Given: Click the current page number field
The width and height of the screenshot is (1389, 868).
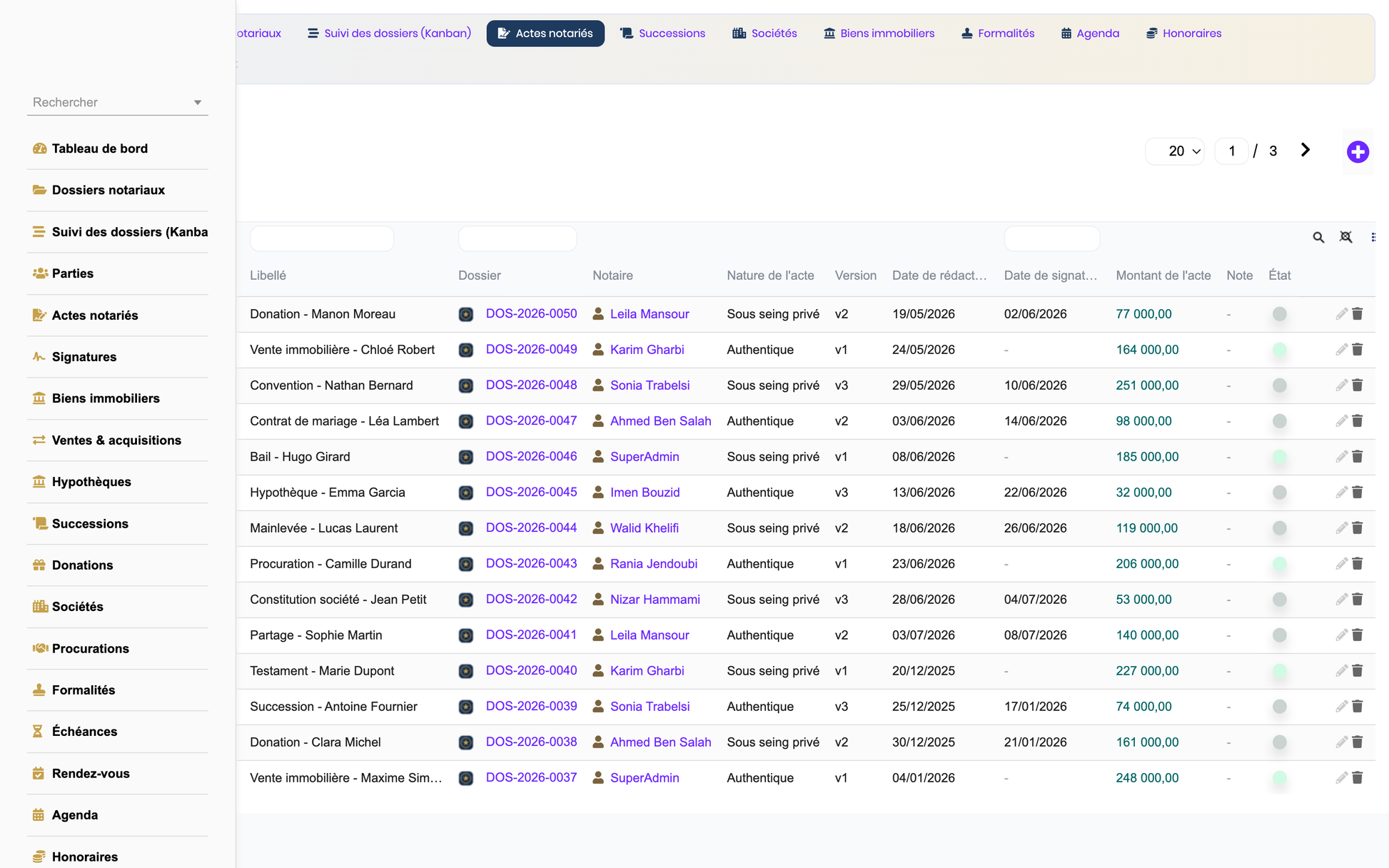Looking at the screenshot, I should pos(1231,151).
